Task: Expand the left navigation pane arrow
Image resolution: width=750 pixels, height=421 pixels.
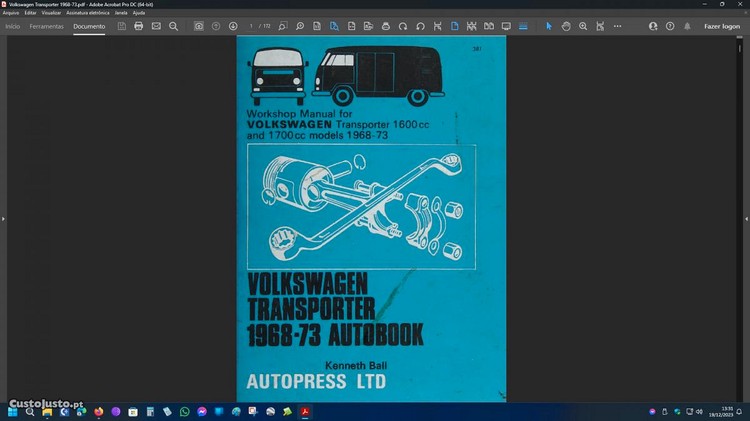Action: click(3, 218)
